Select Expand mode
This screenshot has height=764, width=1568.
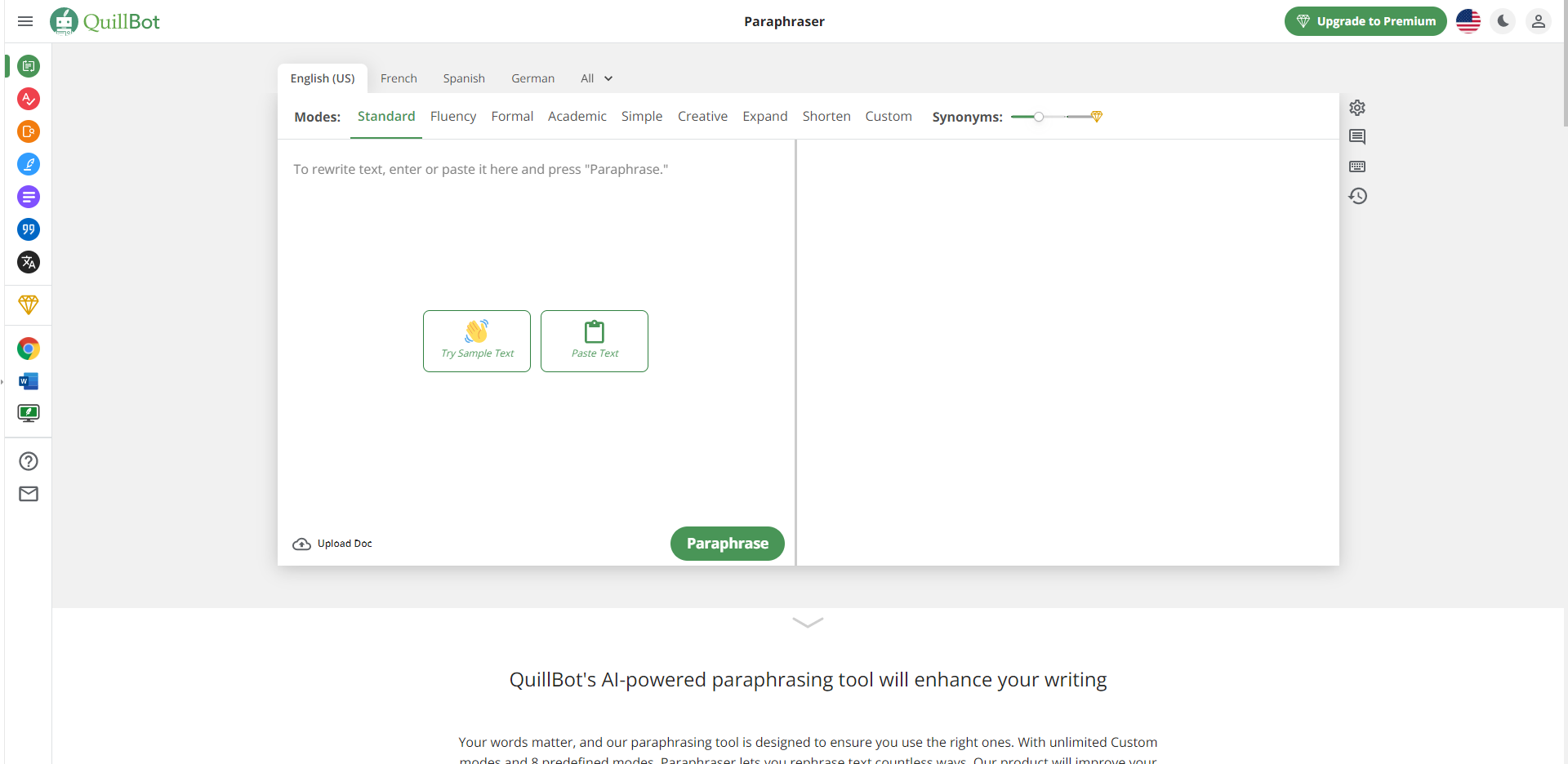764,117
